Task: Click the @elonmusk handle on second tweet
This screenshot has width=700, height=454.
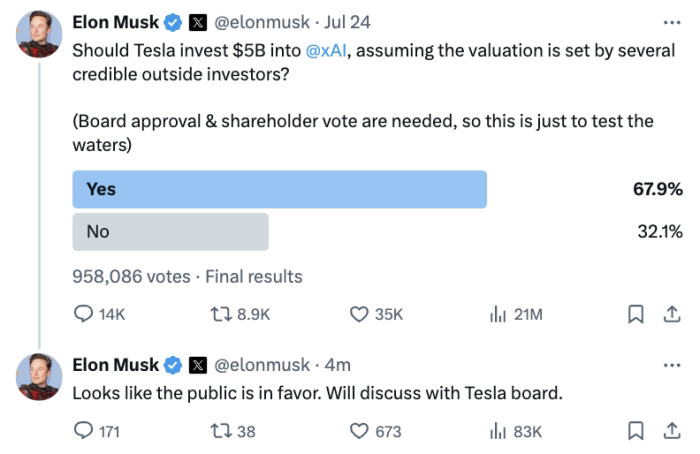Action: (261, 365)
